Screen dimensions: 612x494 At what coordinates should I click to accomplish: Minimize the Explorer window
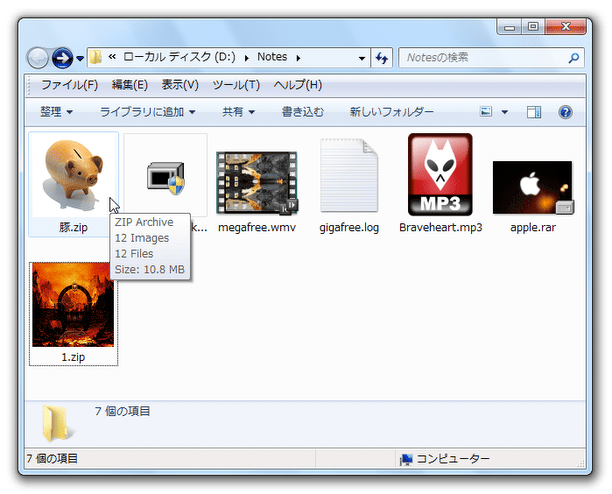pyautogui.click(x=509, y=27)
